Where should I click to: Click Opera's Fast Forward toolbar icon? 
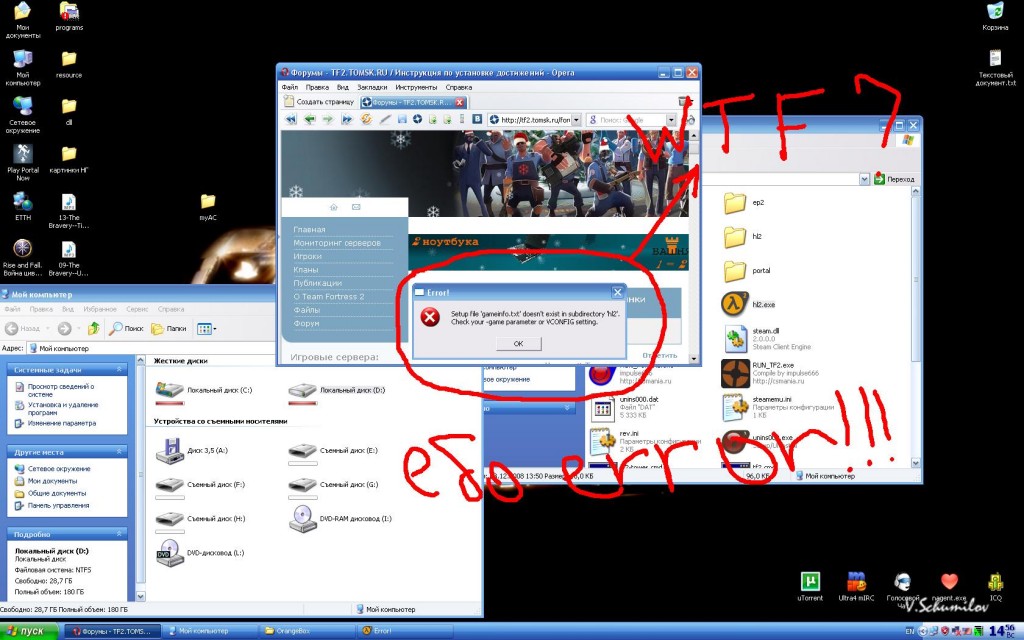347,120
